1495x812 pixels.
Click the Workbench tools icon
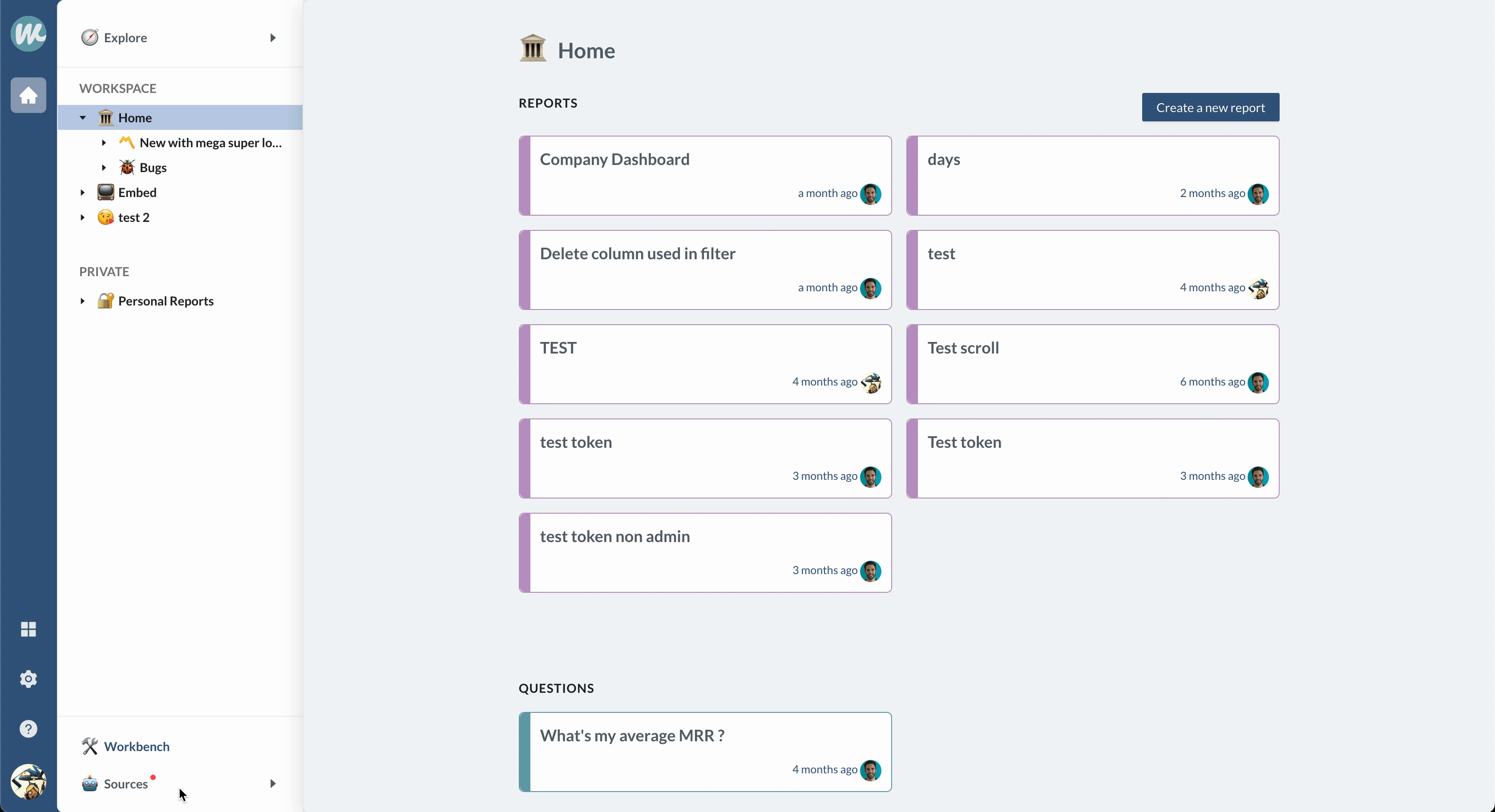point(89,747)
